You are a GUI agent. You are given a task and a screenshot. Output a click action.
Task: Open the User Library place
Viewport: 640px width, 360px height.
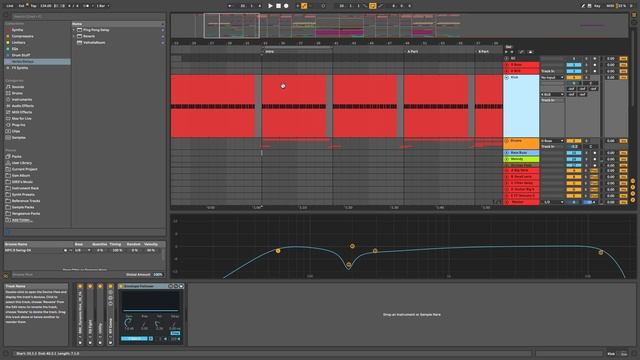coord(21,163)
